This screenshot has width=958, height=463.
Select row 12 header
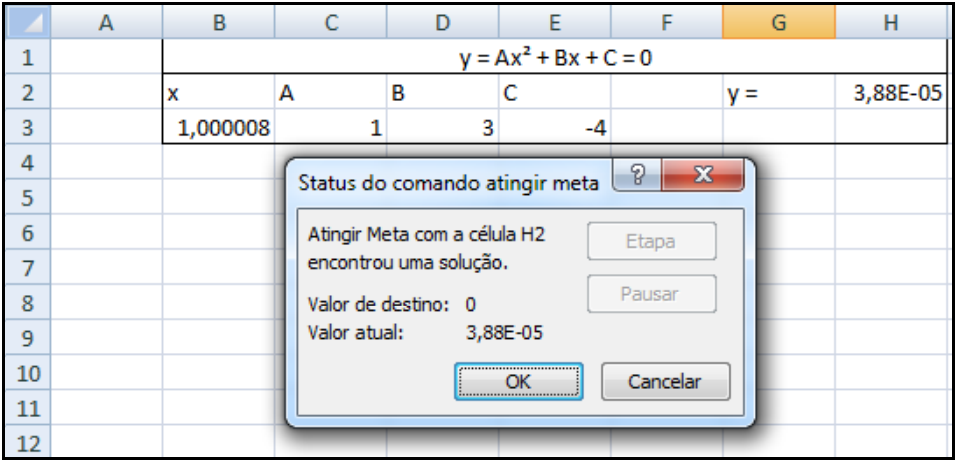[25, 443]
